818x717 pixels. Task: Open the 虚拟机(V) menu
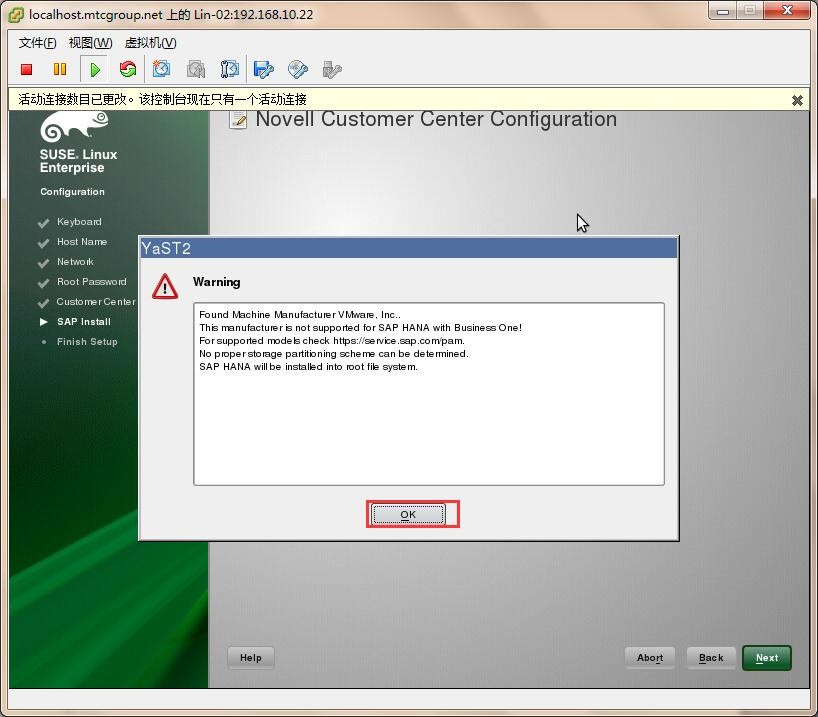[x=150, y=43]
